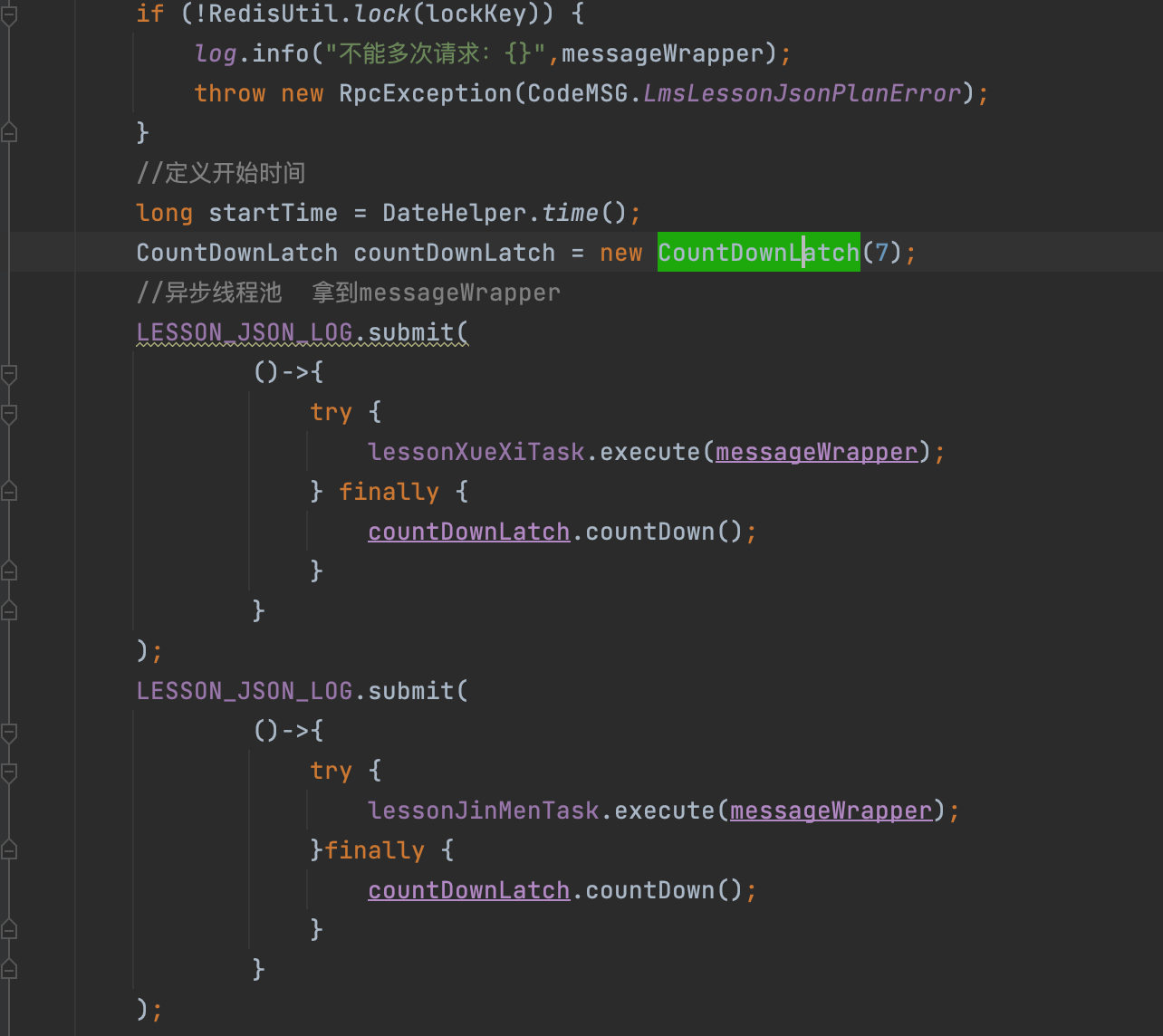Viewport: 1163px width, 1036px height.
Task: Click the log identifier before .info
Action: tap(216, 53)
